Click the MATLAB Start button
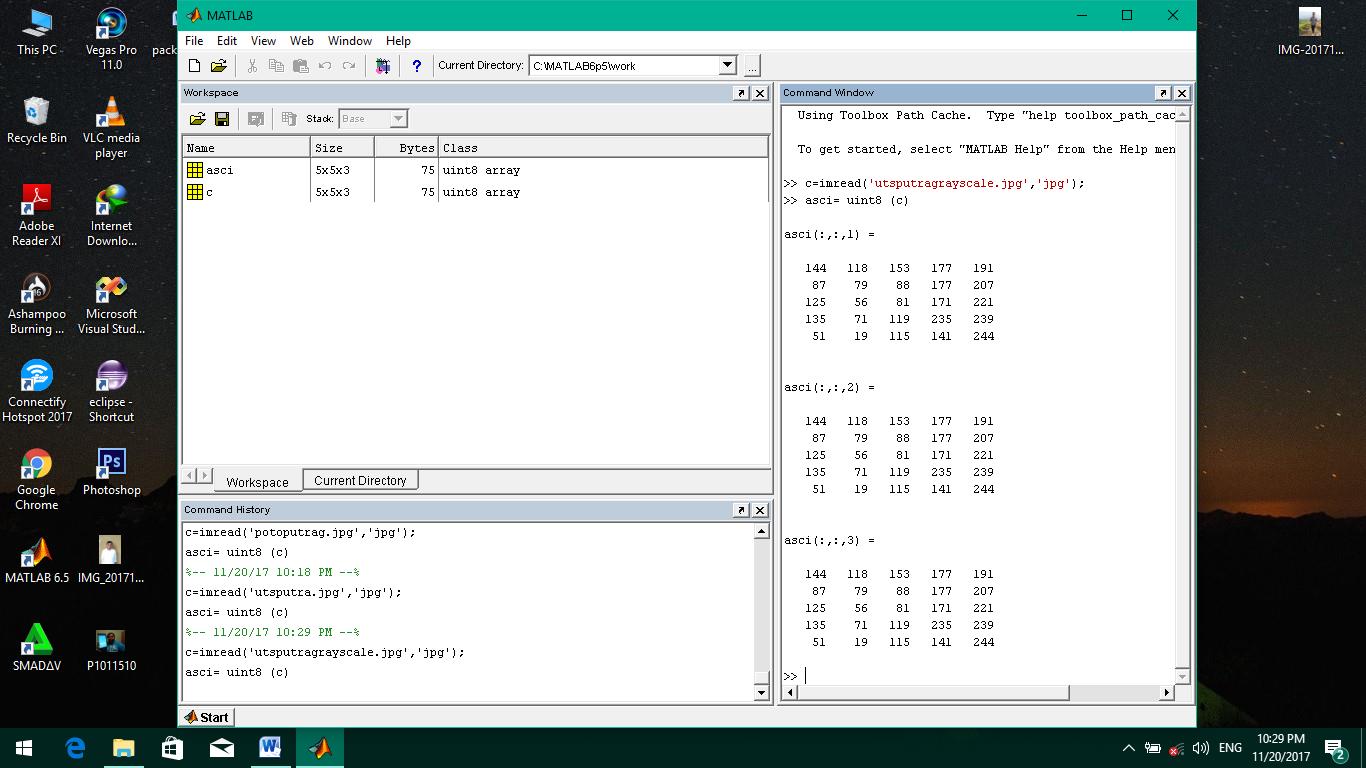This screenshot has width=1366, height=768. pyautogui.click(x=206, y=717)
